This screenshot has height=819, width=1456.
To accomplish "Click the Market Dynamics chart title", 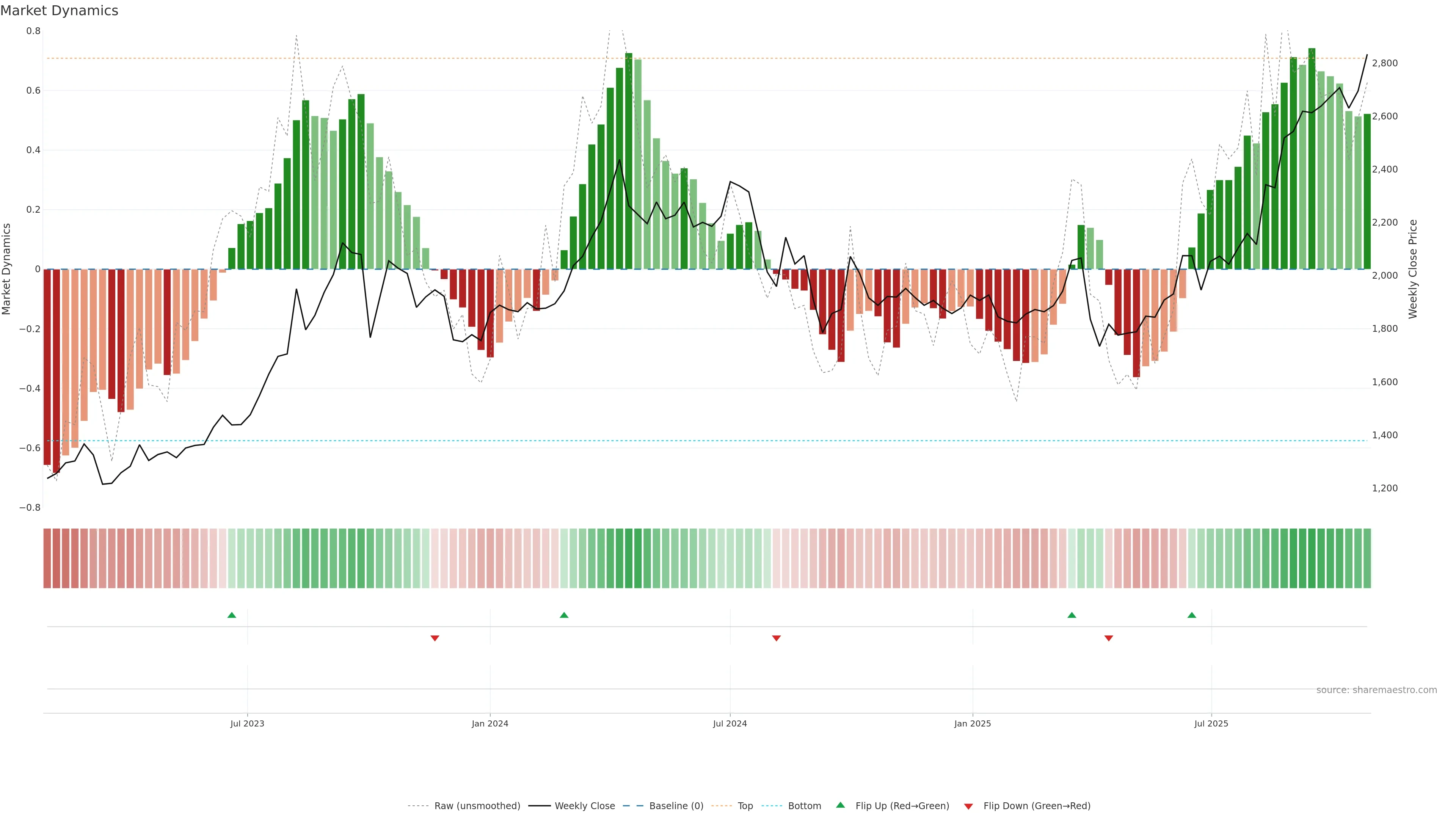I will pyautogui.click(x=60, y=11).
